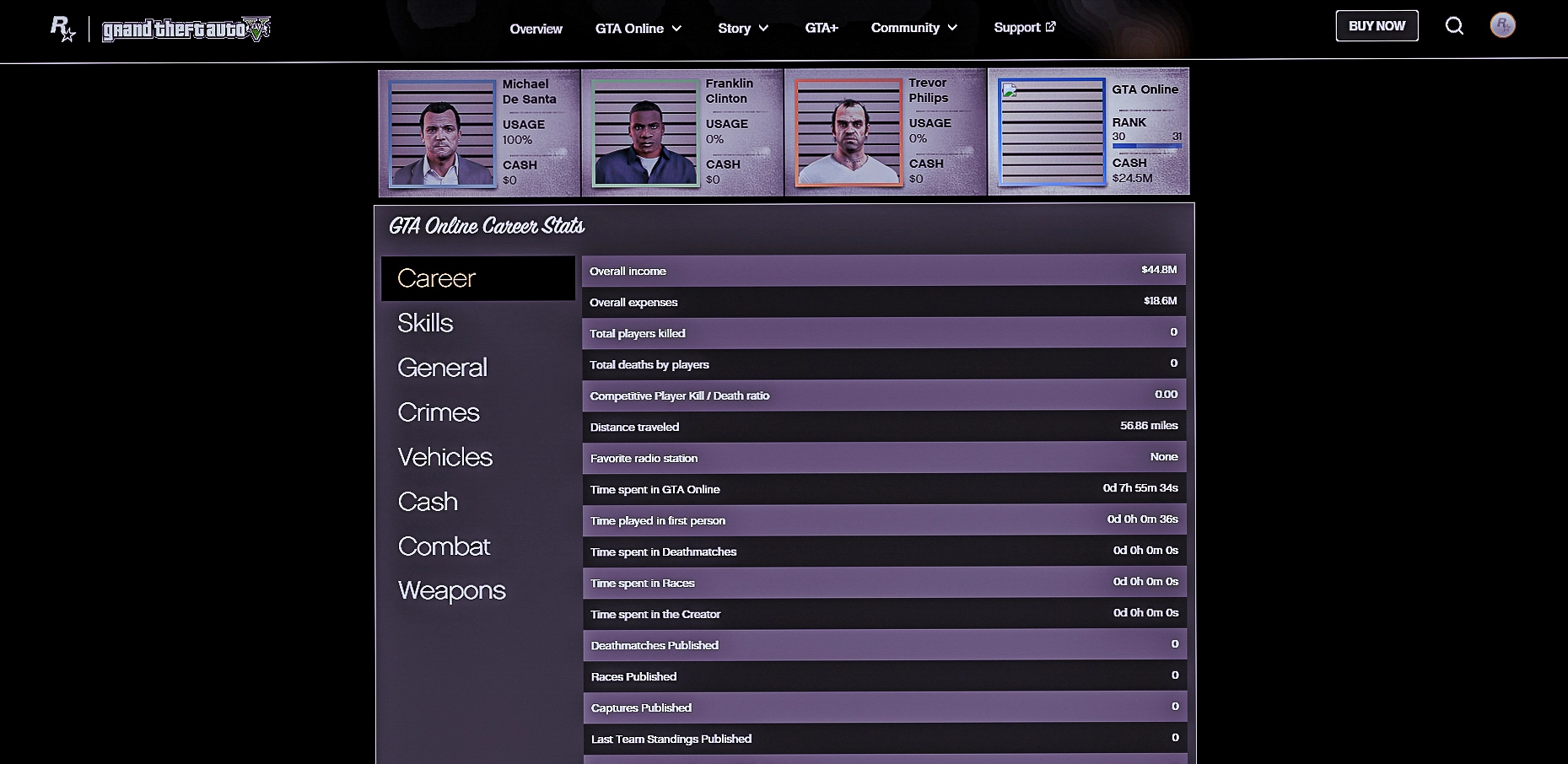Click the Support external link icon
The image size is (1568, 764).
[1050, 27]
